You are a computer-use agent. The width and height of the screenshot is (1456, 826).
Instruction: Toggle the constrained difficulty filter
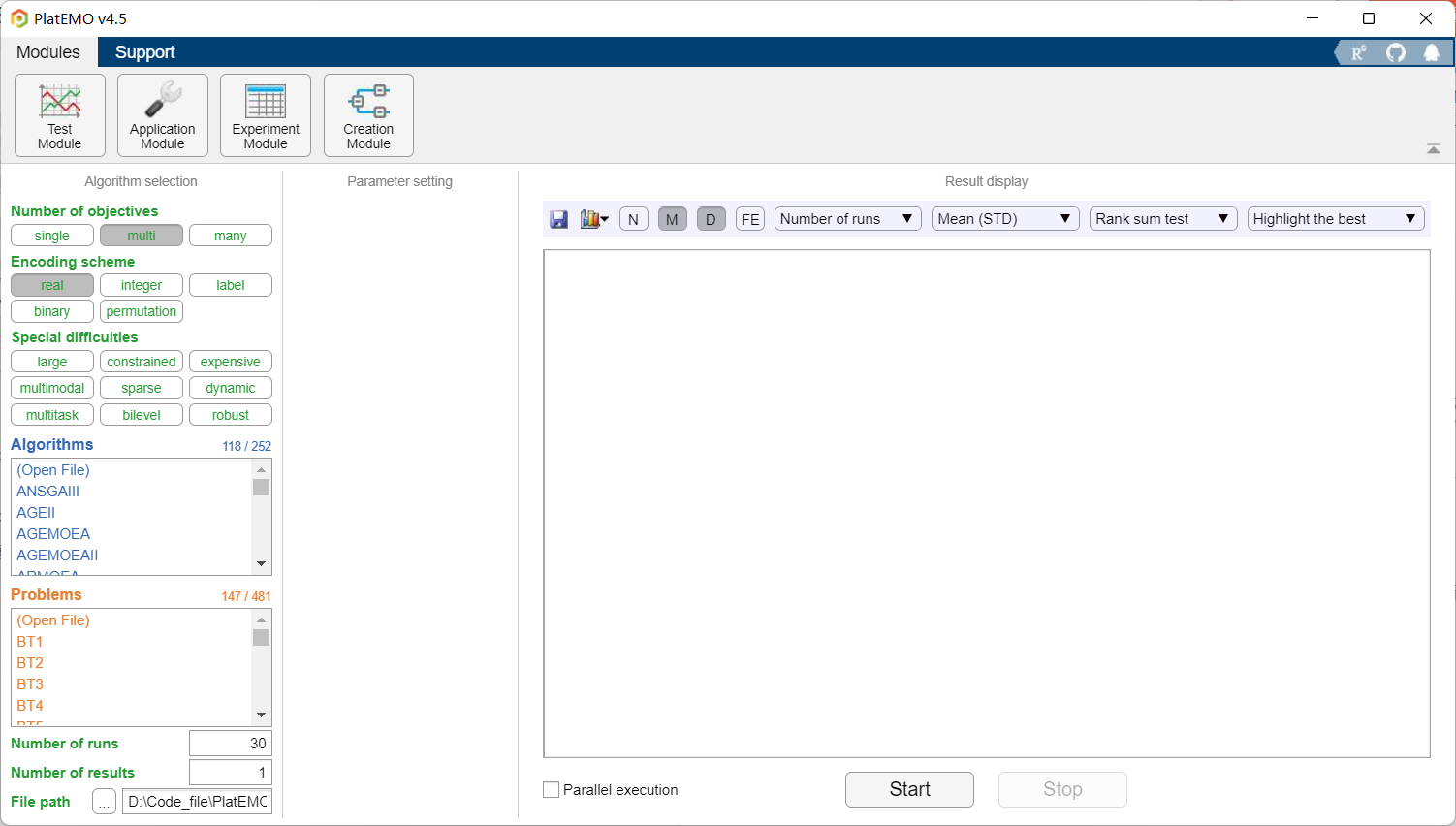pos(142,362)
